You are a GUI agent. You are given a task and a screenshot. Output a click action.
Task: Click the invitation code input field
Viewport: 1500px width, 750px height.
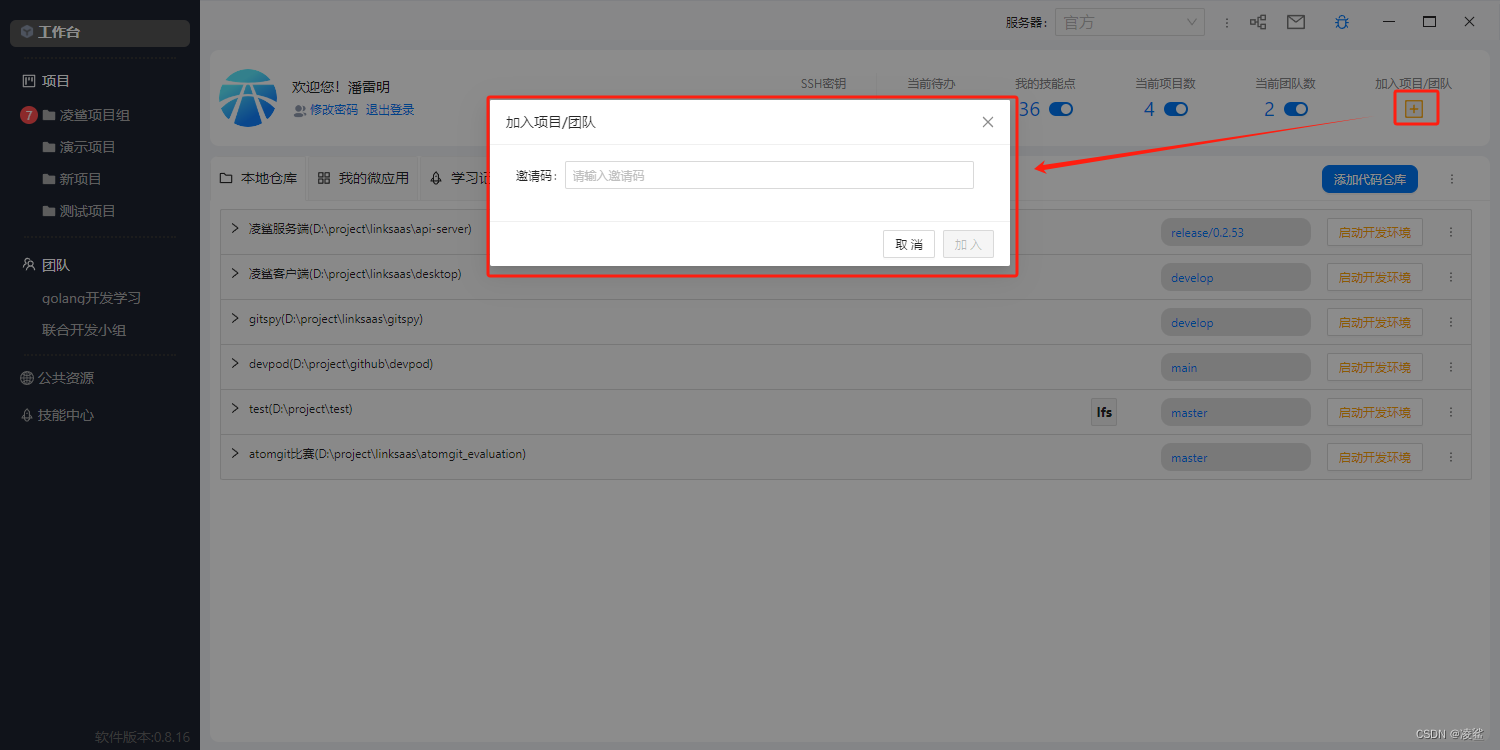coord(769,175)
